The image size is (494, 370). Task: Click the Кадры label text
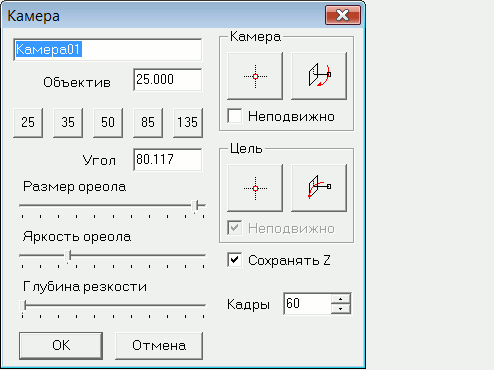(248, 304)
